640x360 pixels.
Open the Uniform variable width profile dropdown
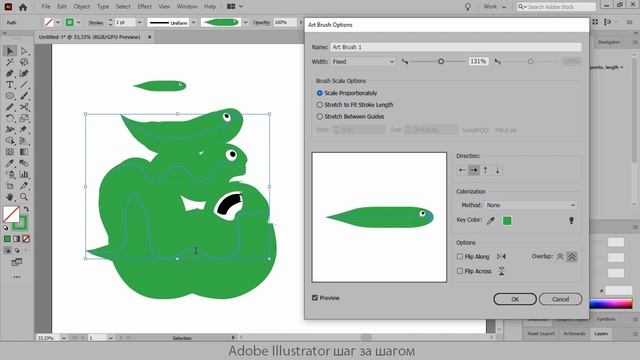pos(193,22)
